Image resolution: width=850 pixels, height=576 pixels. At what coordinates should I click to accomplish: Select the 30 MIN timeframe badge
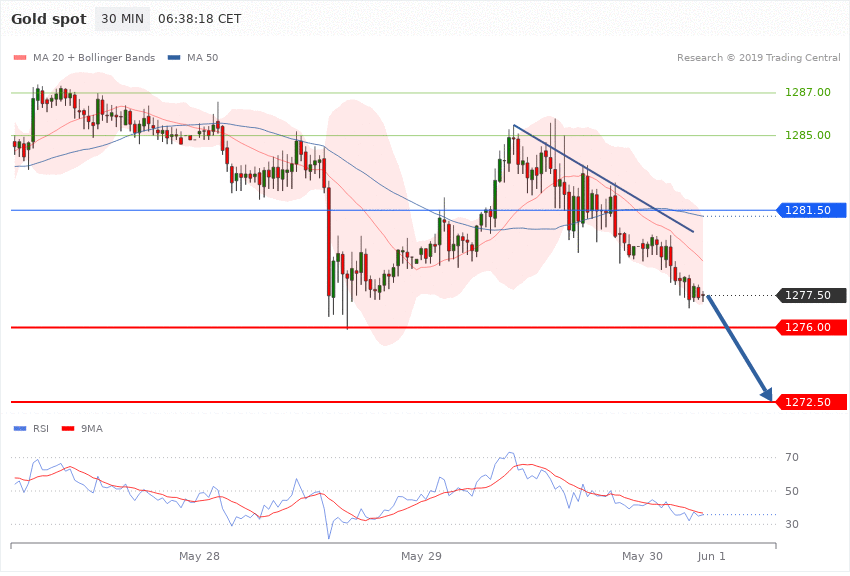click(x=123, y=19)
